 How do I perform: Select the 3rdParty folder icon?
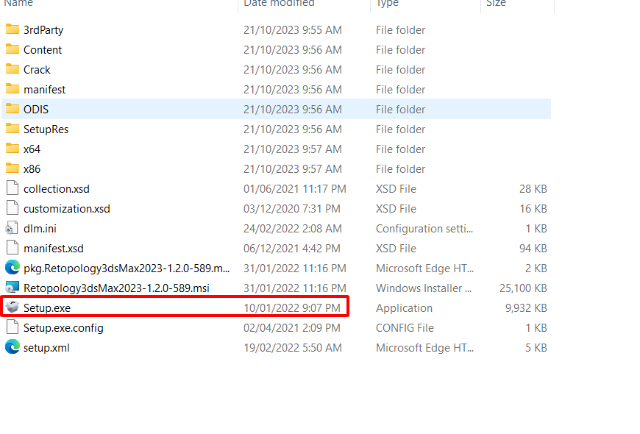pyautogui.click(x=13, y=30)
